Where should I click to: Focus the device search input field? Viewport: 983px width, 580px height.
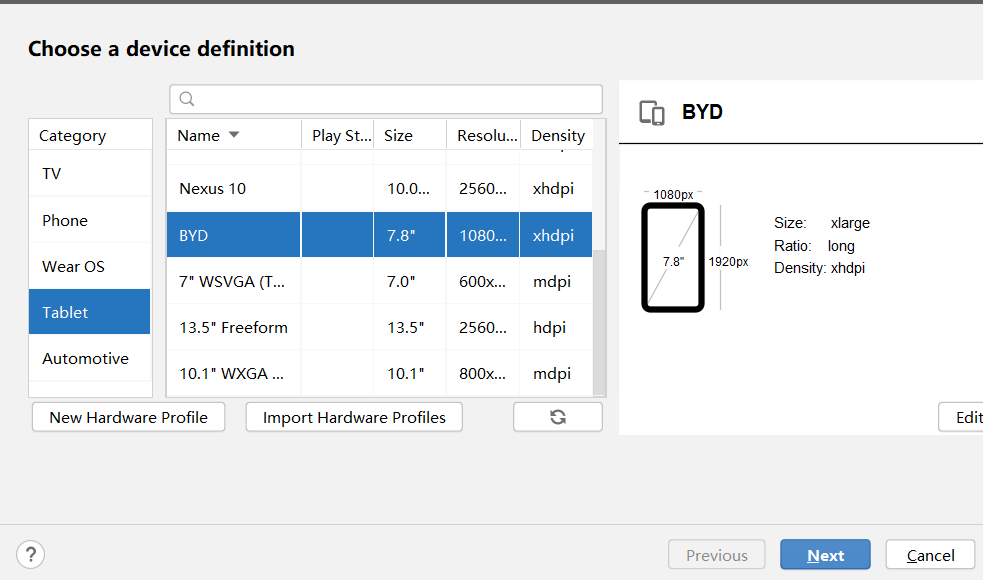pos(386,99)
